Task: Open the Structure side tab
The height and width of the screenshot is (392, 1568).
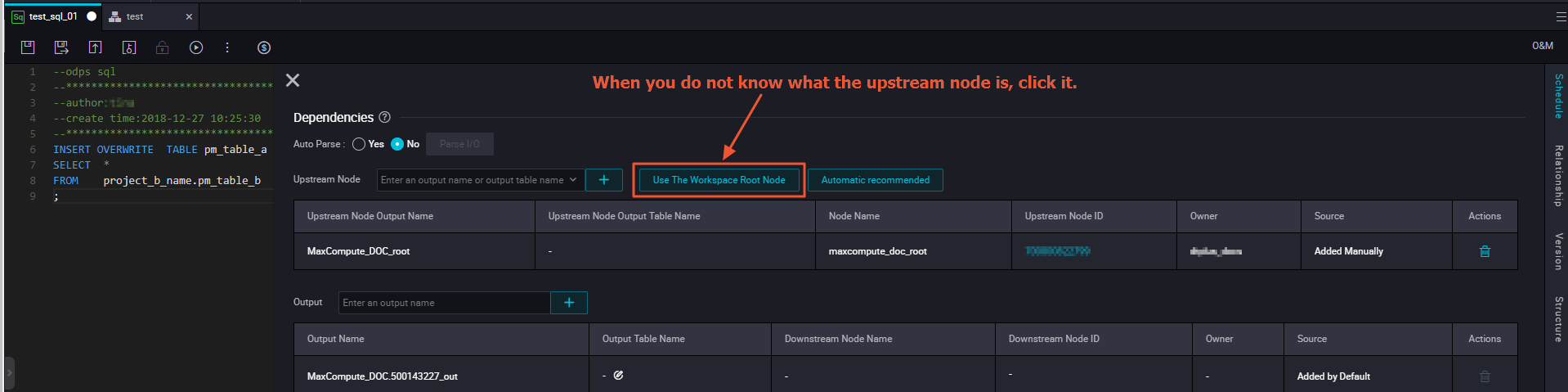Action: (1558, 319)
